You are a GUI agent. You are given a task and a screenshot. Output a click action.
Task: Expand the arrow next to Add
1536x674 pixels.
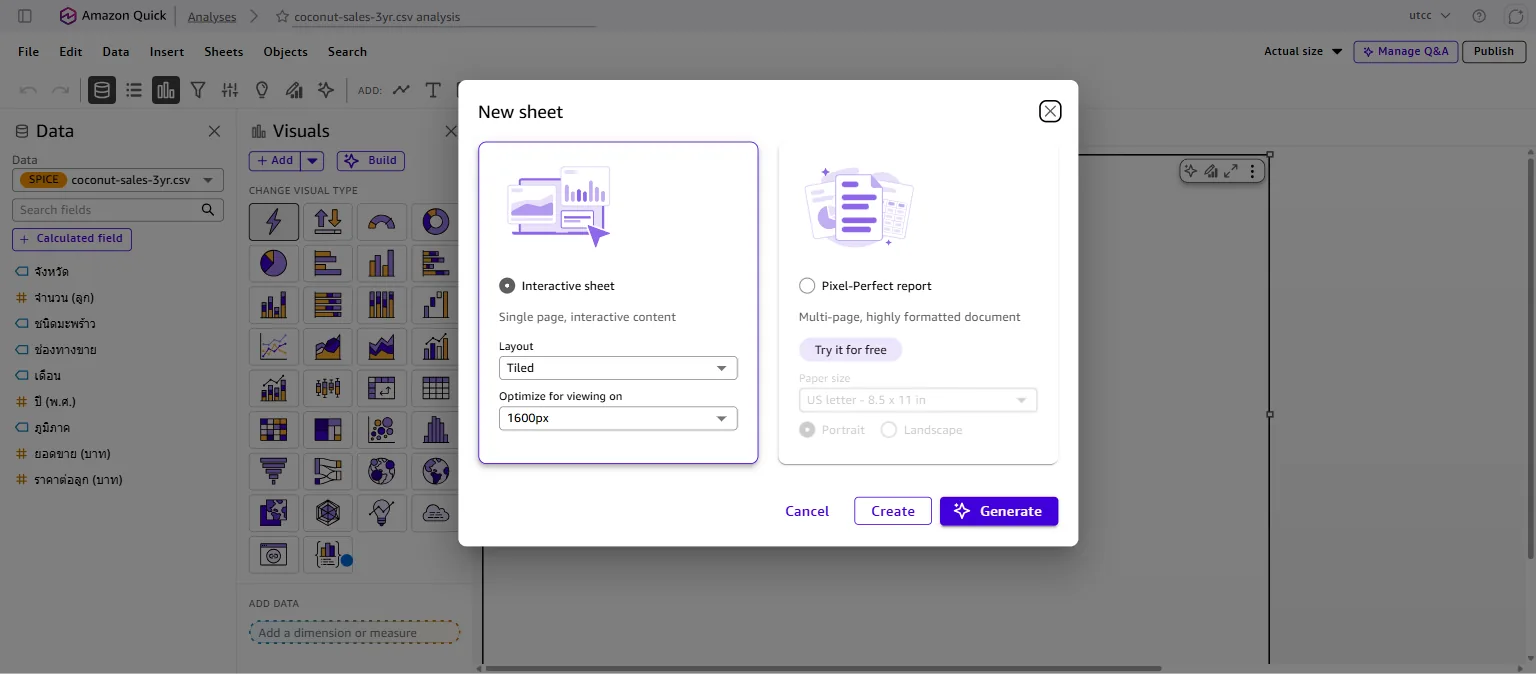coord(311,160)
